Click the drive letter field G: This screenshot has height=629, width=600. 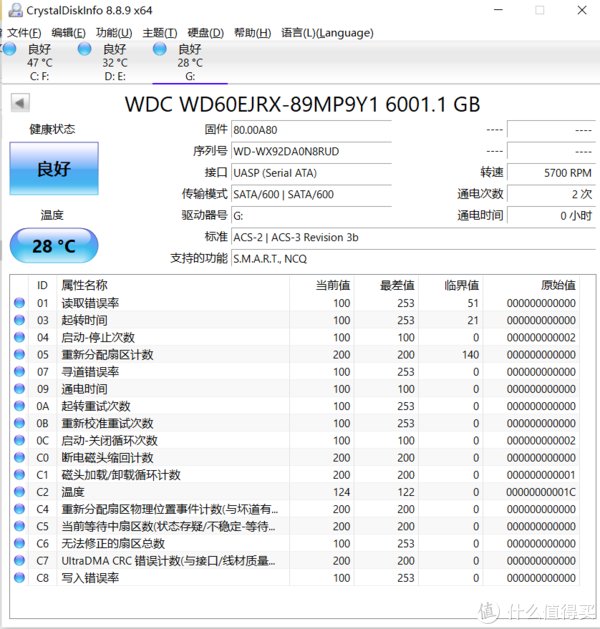click(312, 216)
